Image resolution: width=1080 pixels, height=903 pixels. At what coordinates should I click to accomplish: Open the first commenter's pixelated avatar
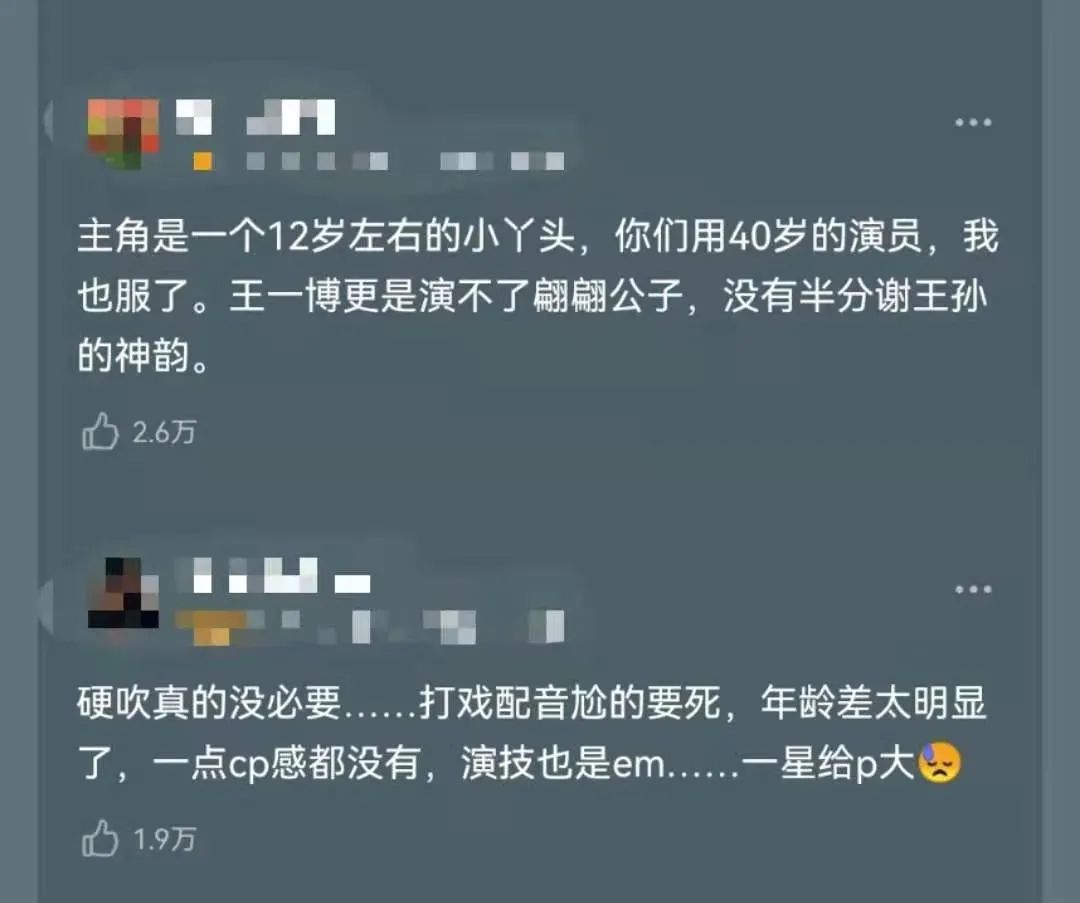(x=123, y=134)
